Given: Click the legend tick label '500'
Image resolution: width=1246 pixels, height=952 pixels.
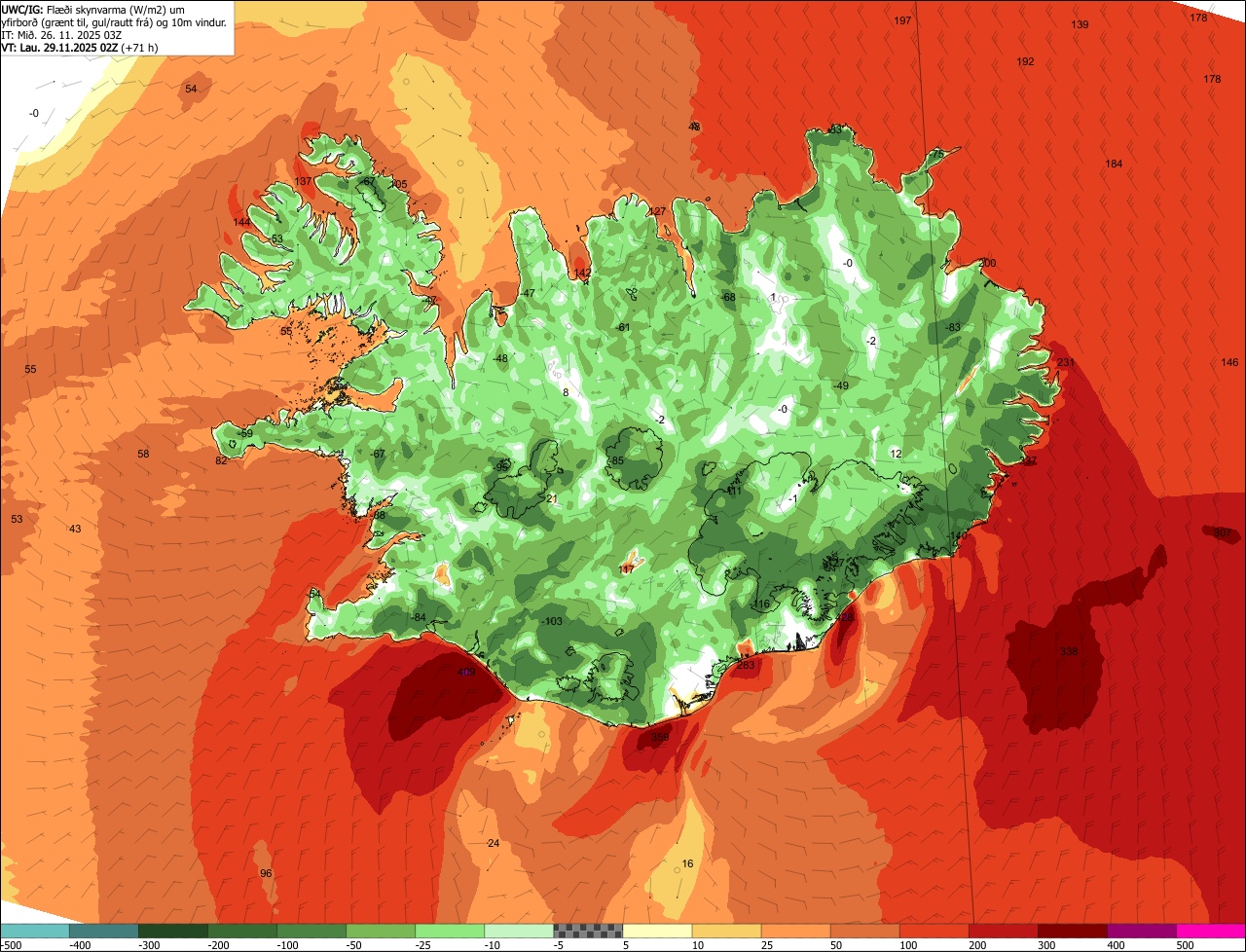Looking at the screenshot, I should pos(1185,945).
